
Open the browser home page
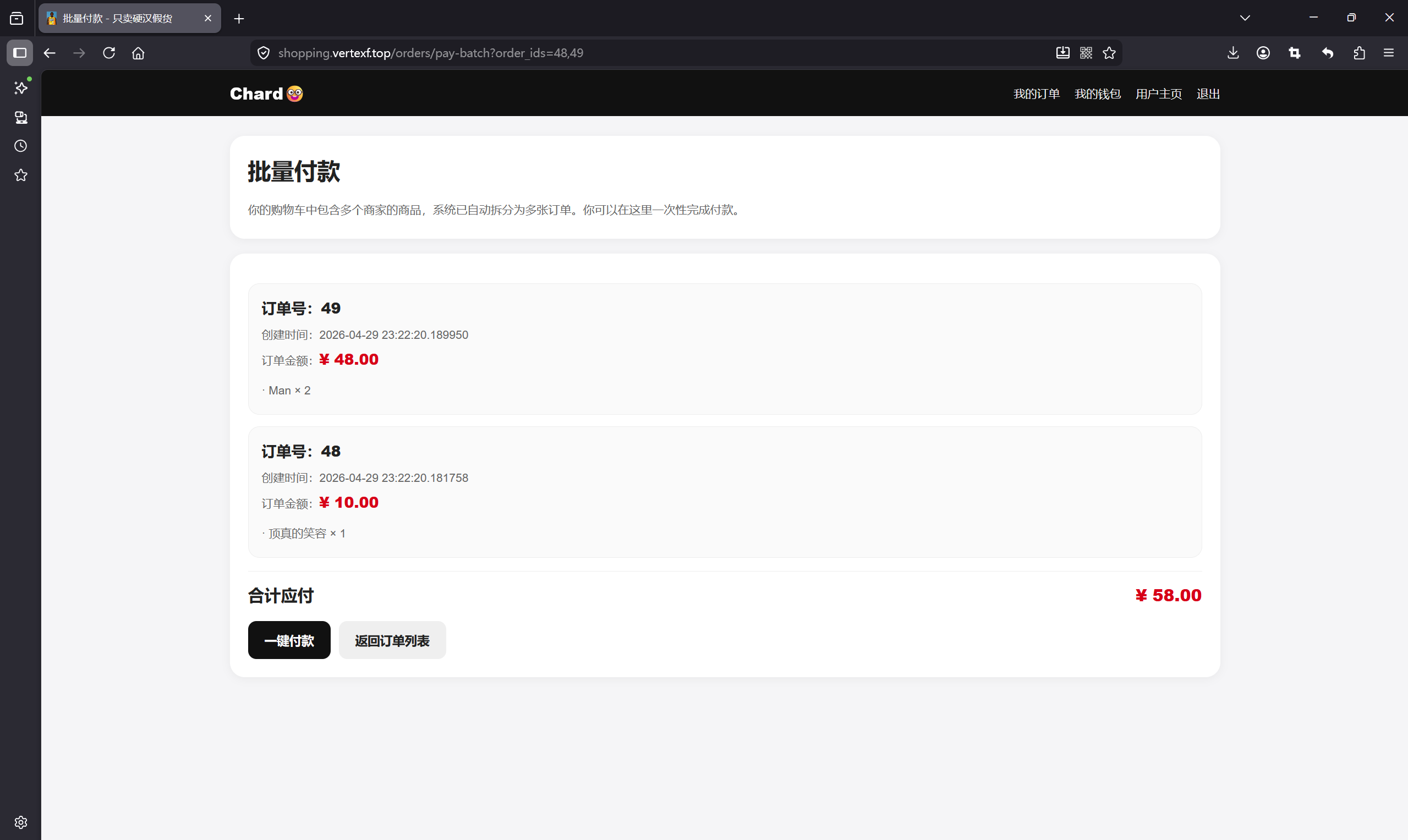pyautogui.click(x=138, y=53)
